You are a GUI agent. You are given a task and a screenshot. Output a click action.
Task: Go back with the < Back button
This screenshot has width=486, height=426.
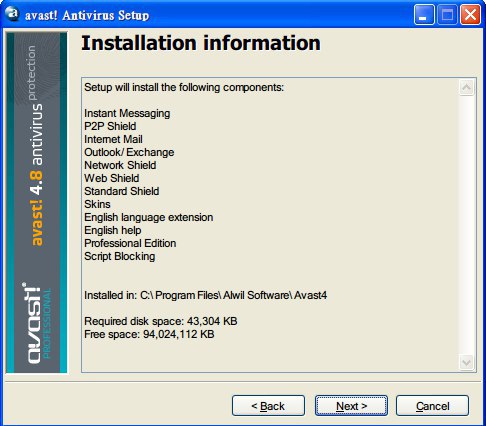pyautogui.click(x=268, y=406)
